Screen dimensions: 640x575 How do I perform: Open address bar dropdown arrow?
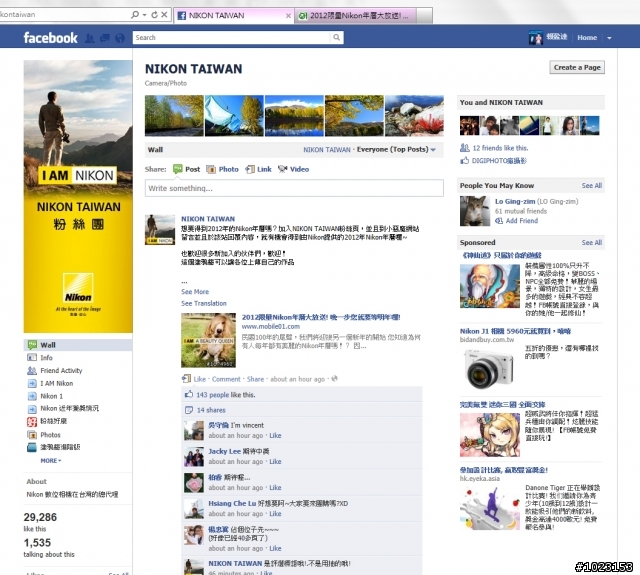[x=144, y=15]
